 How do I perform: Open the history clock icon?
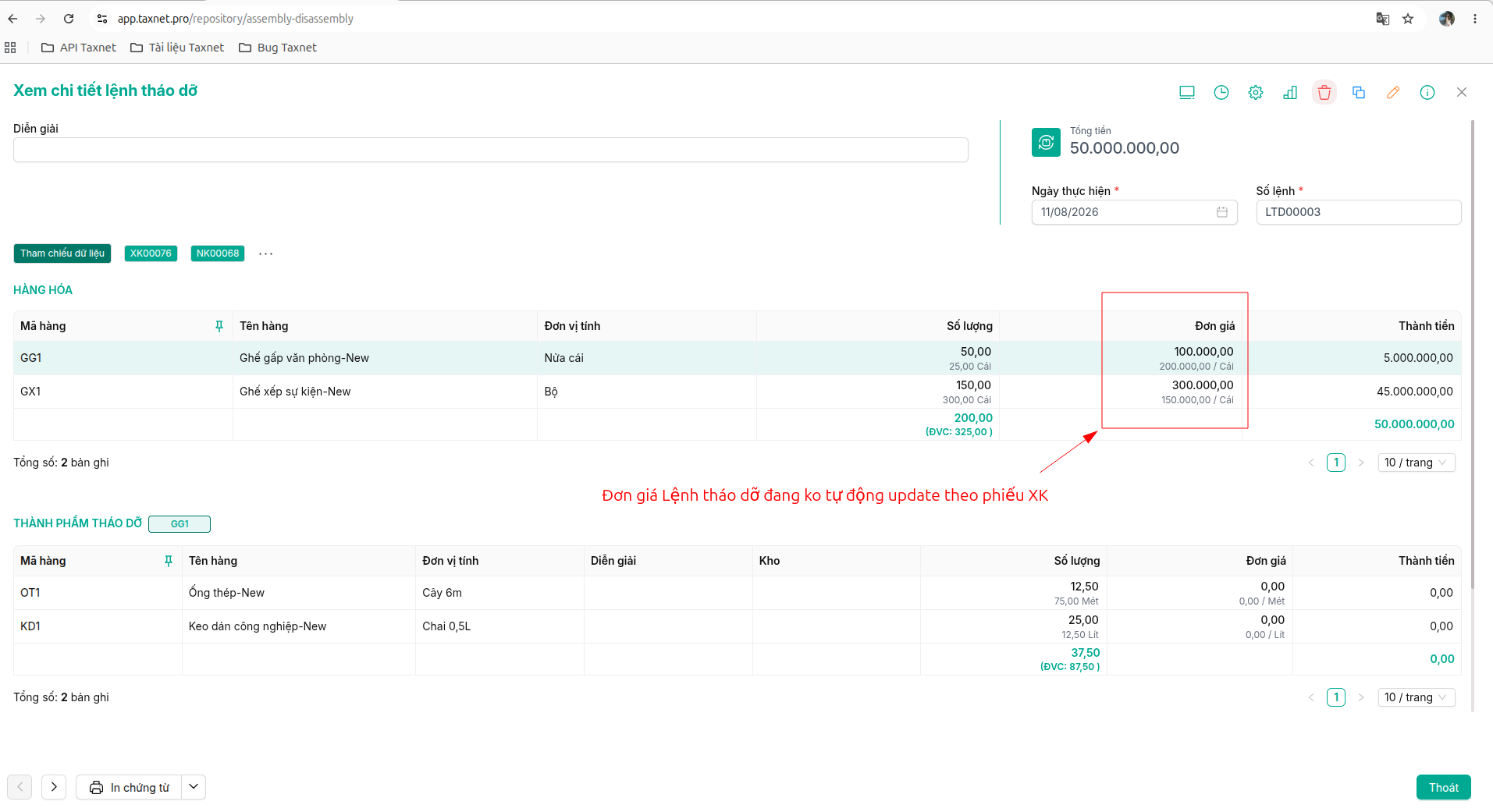coord(1221,92)
